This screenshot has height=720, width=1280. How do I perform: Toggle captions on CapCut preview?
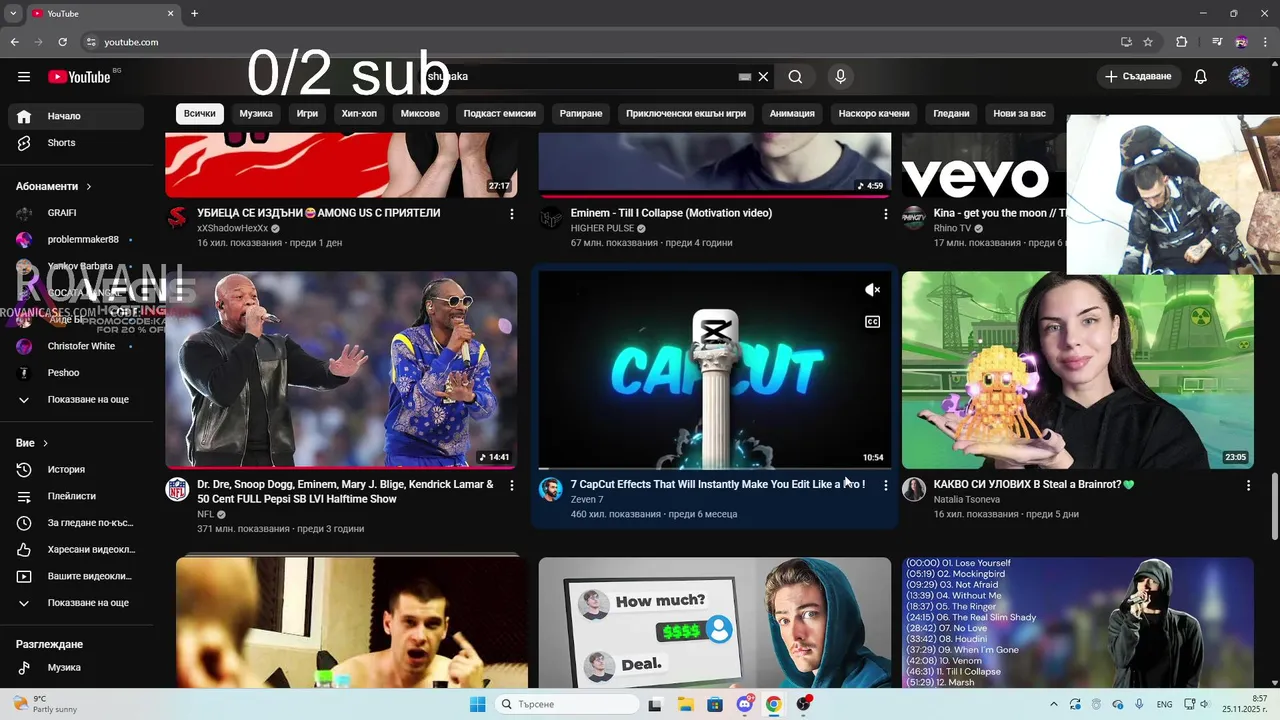[872, 322]
